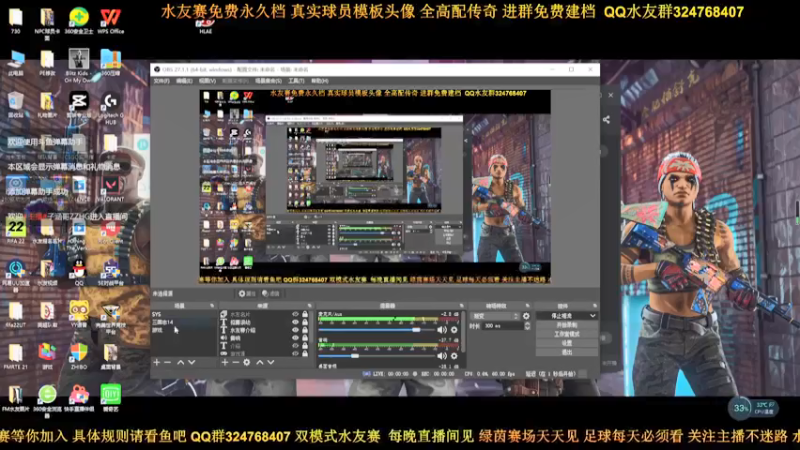Open the WPS Office desktop icon

tap(110, 20)
